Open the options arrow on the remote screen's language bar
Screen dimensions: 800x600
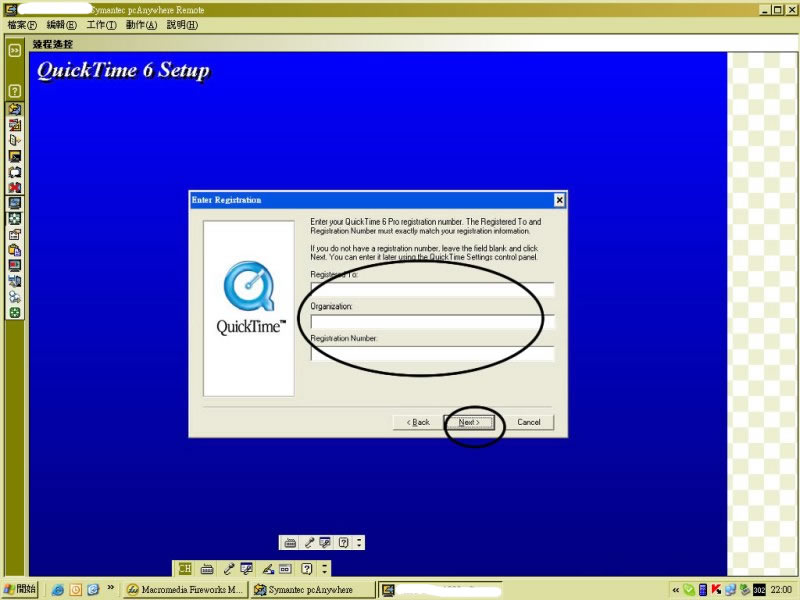pos(359,542)
